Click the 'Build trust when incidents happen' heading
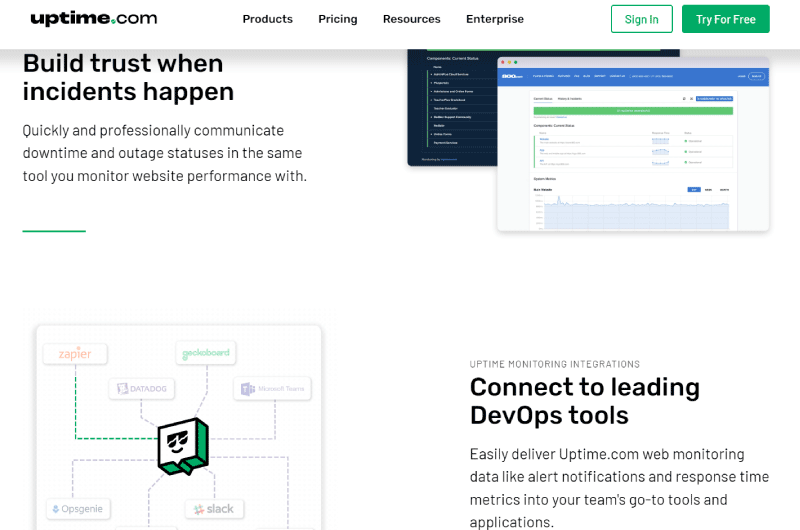This screenshot has height=530, width=800. coord(128,78)
